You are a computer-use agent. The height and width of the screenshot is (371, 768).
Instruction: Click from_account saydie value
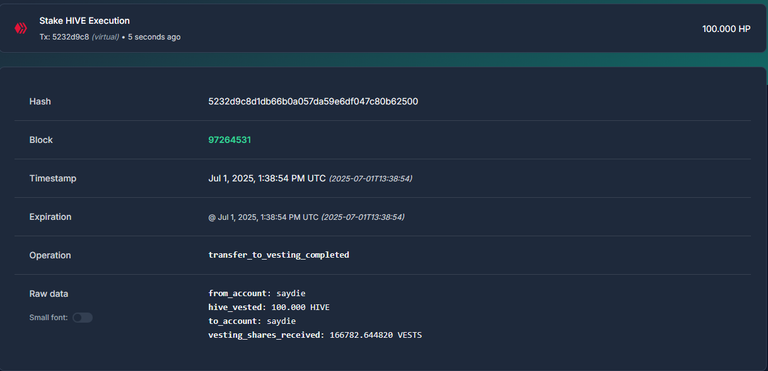pyautogui.click(x=291, y=294)
